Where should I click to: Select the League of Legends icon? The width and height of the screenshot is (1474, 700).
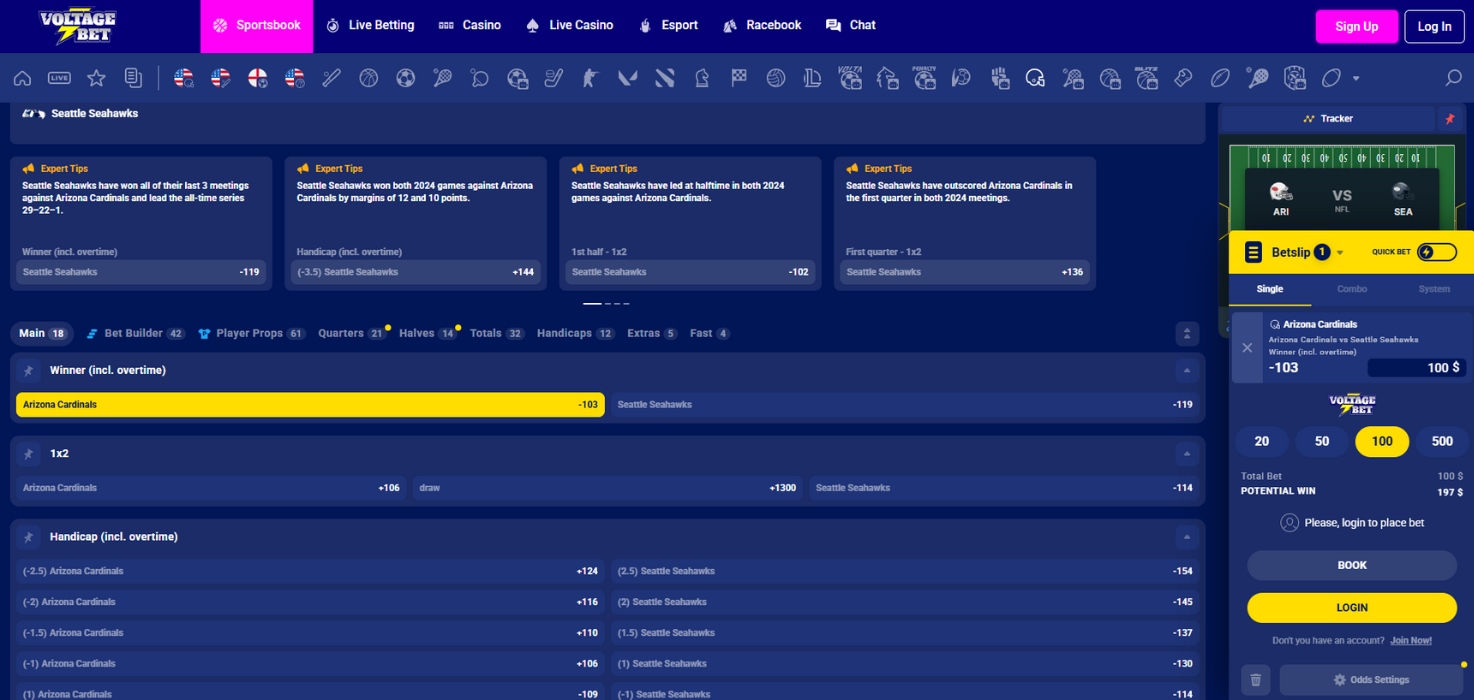(x=812, y=78)
